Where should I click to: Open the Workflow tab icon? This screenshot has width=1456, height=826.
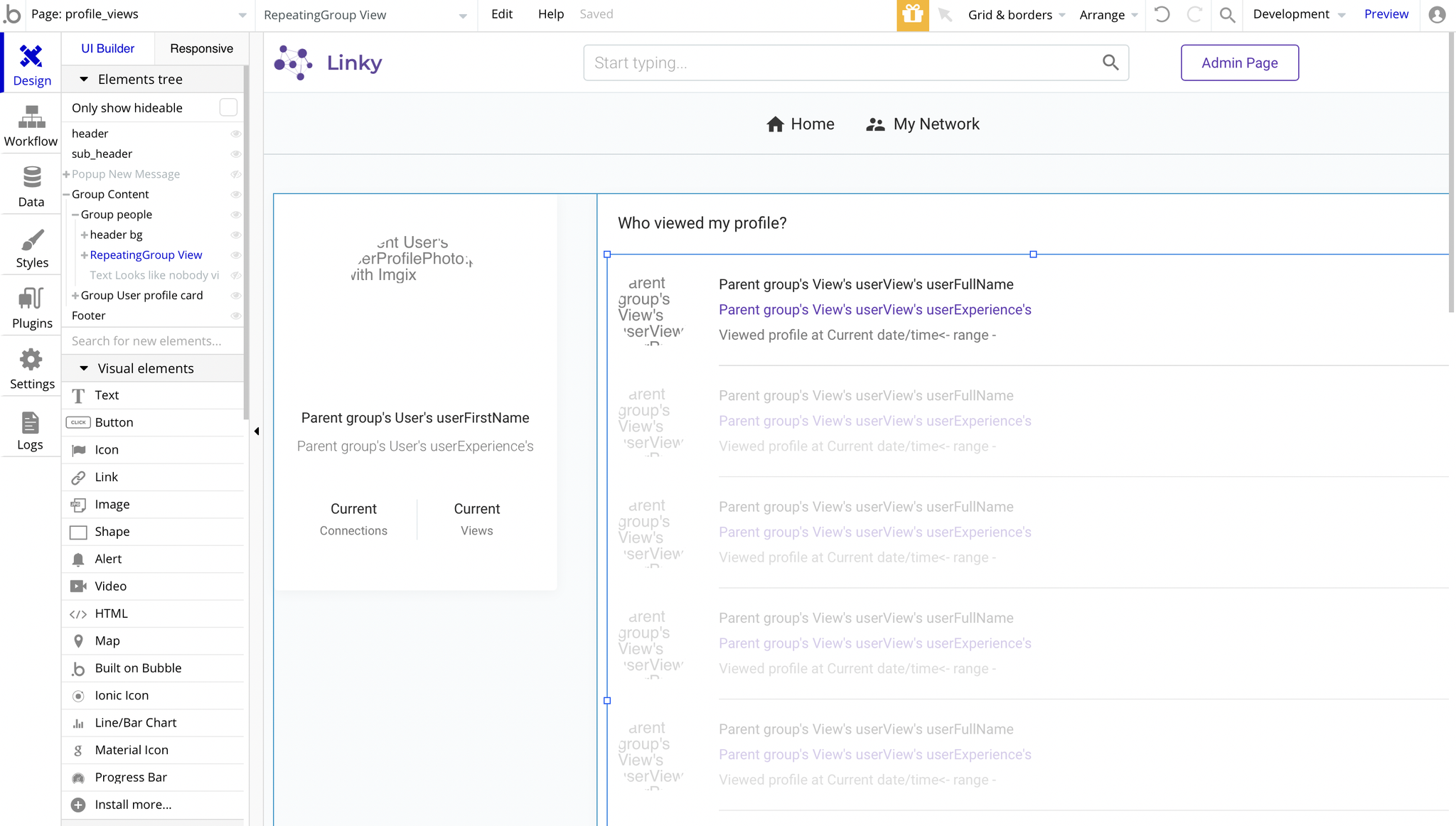tap(31, 117)
